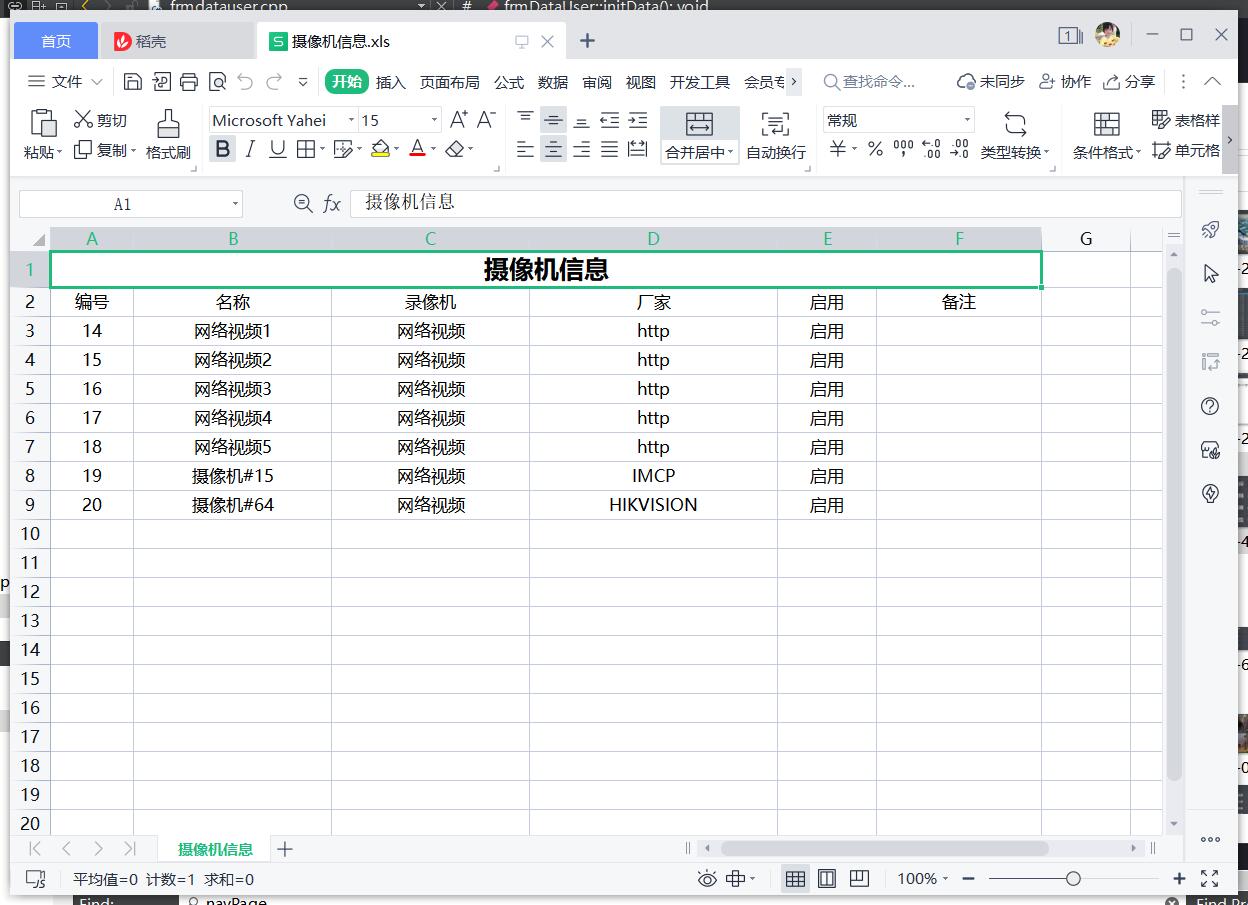
Task: Apply percent style with % icon
Action: point(875,149)
